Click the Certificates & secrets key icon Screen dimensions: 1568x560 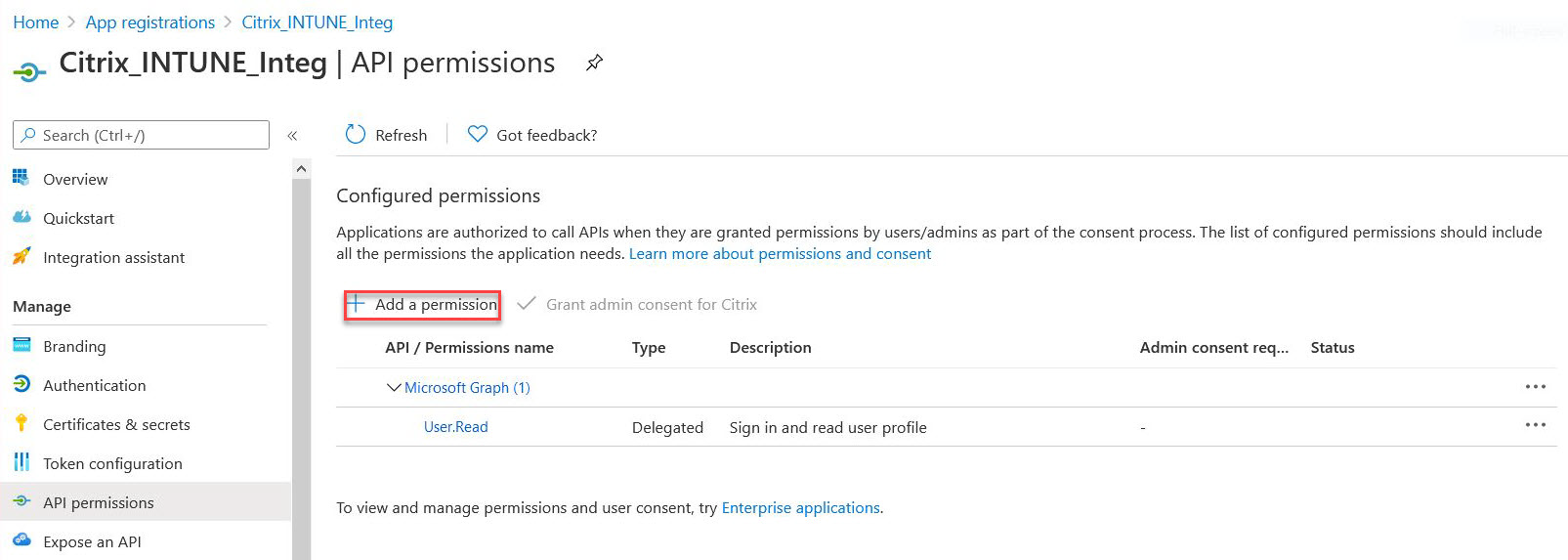21,424
